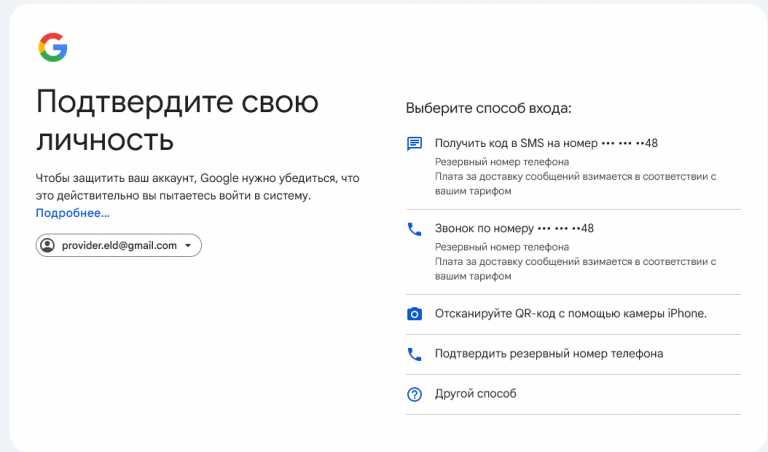
Task: Click the provider.eld@gmail.com account selector text
Action: [119, 245]
